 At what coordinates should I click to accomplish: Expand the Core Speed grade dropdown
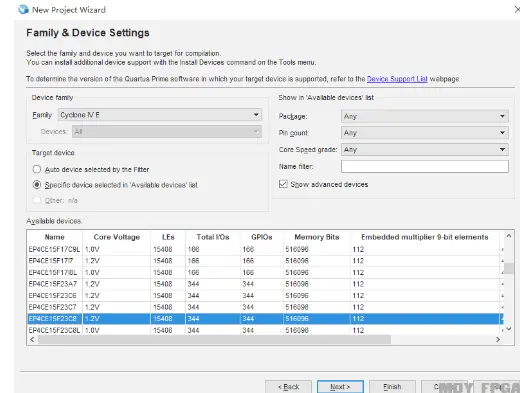pos(425,149)
